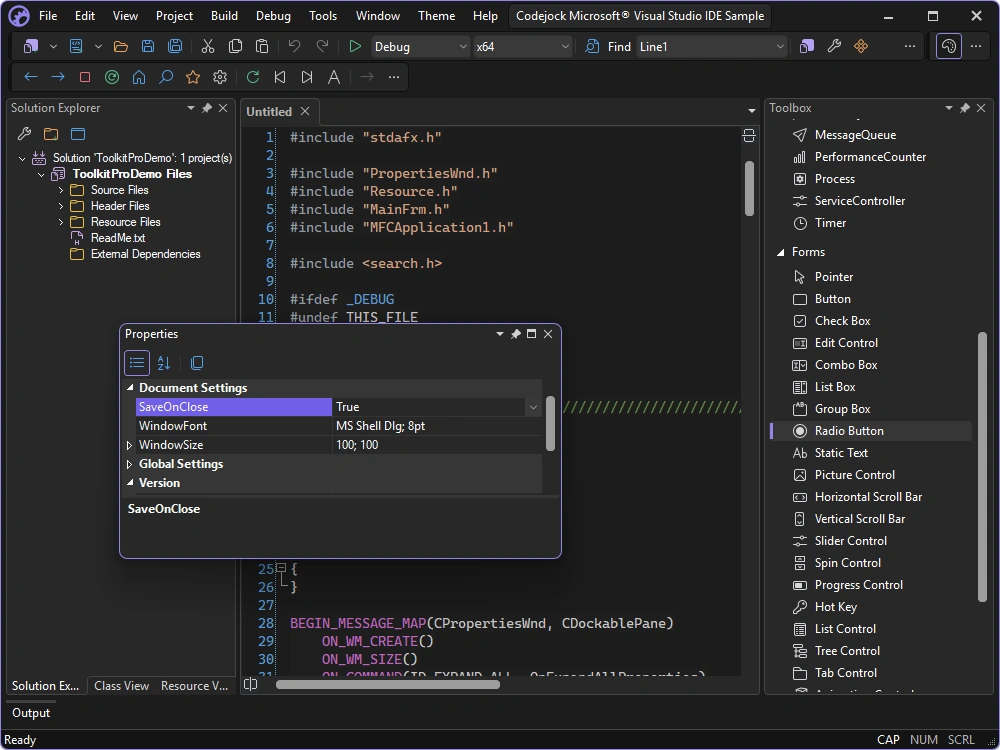Click the green Refresh circular arrow
The image size is (1000, 750).
click(253, 77)
